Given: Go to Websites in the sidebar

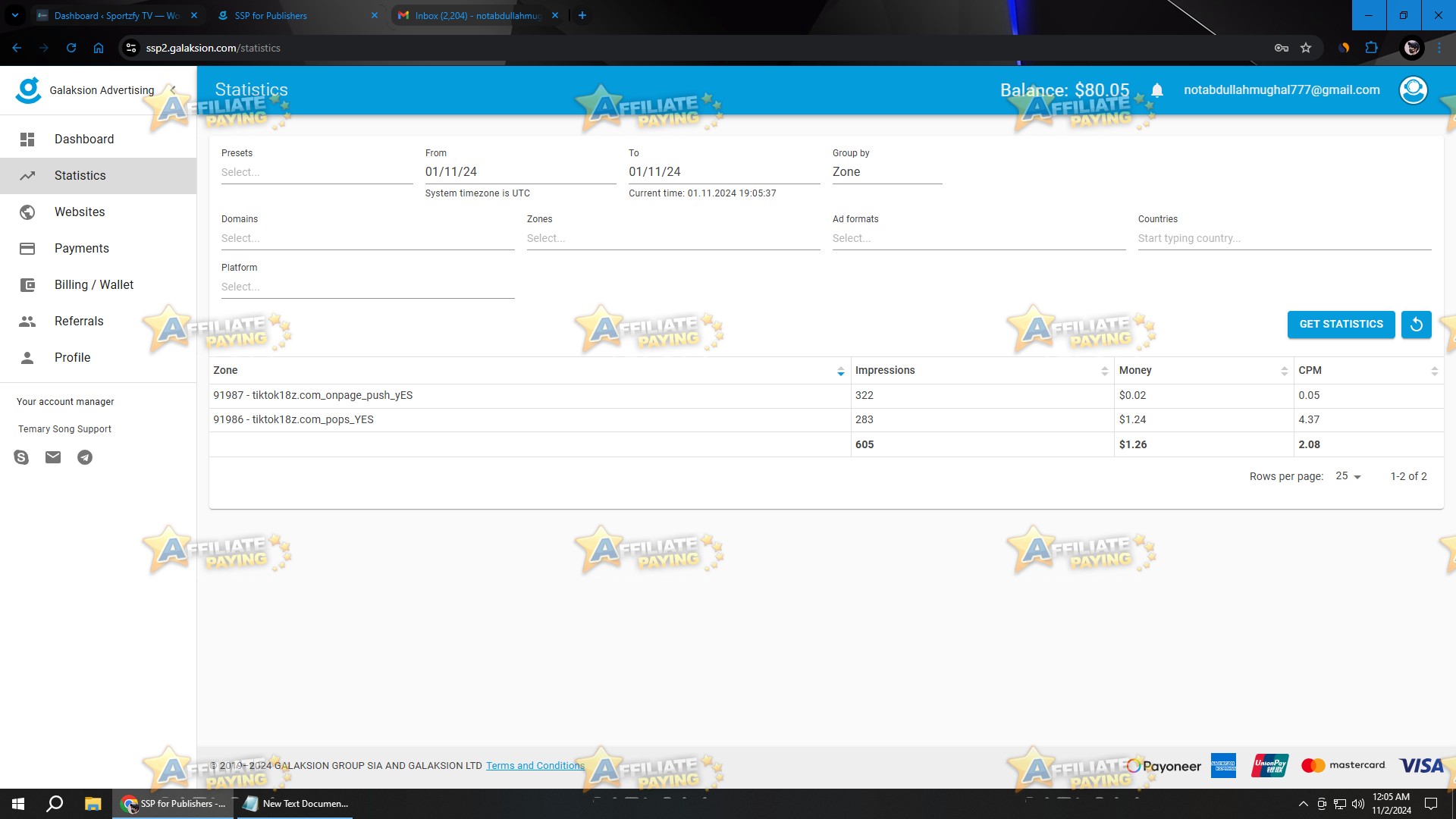Looking at the screenshot, I should pyautogui.click(x=99, y=212).
